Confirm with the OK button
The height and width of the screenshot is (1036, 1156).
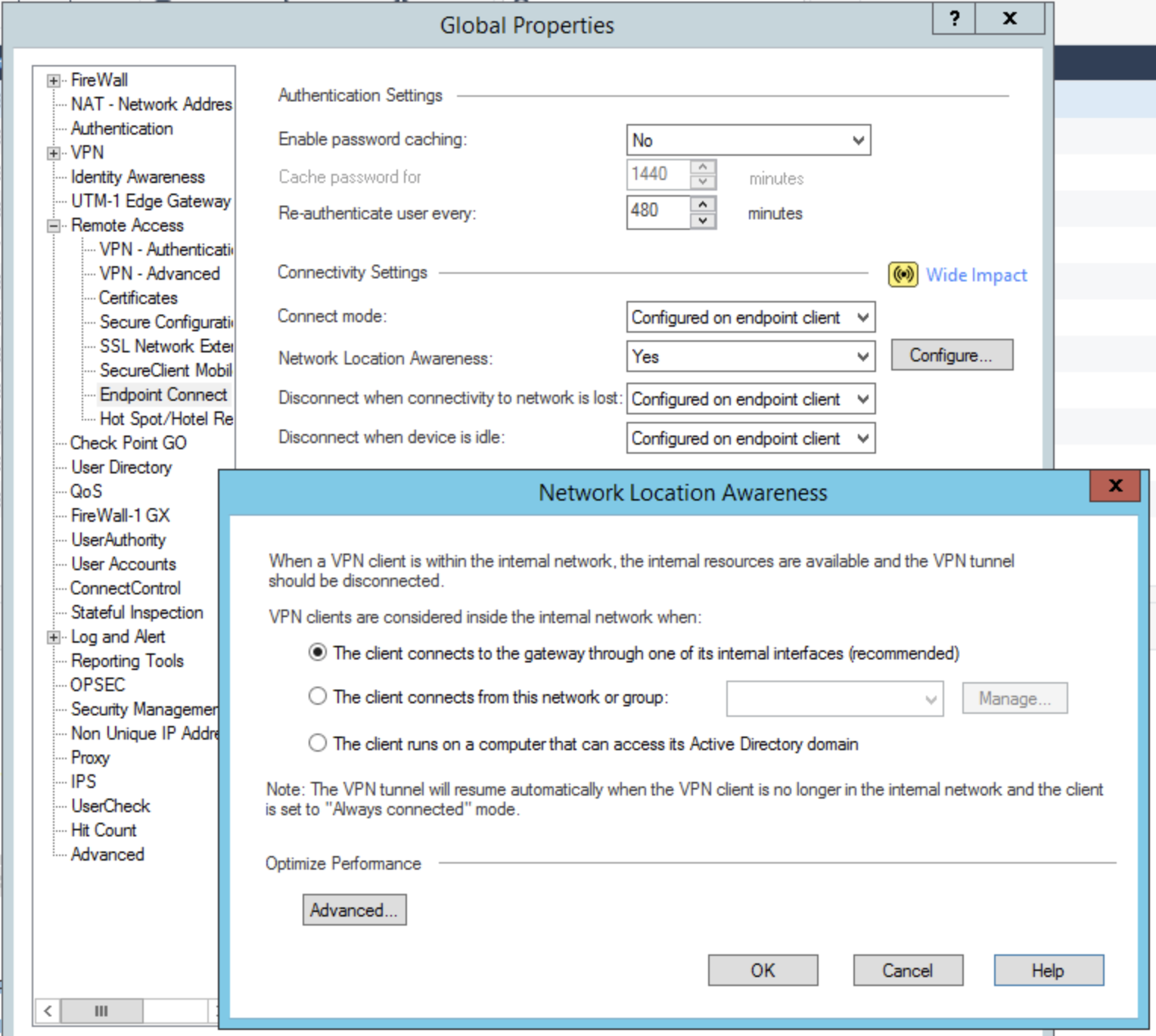(x=763, y=970)
